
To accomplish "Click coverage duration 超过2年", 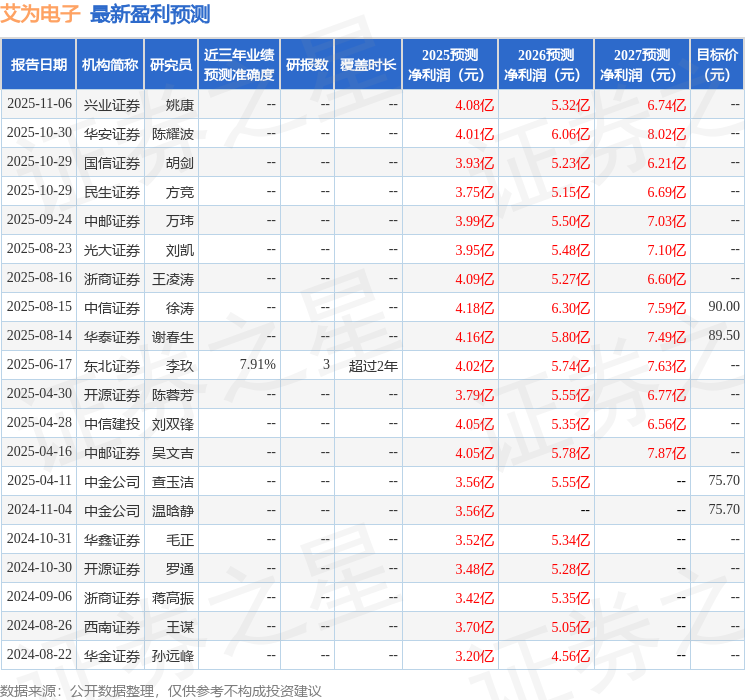I will [x=373, y=366].
